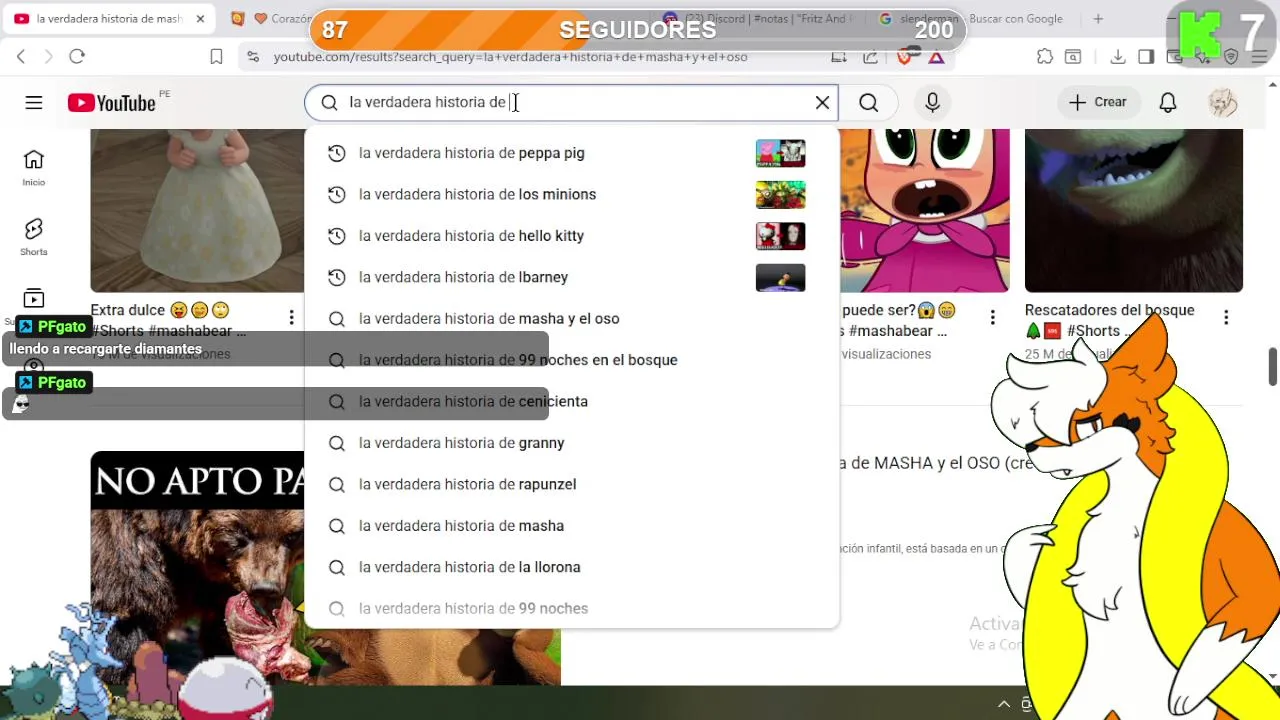Viewport: 1280px width, 720px height.
Task: Click the 'Rescatadores del bosque' video title
Action: pyautogui.click(x=1109, y=320)
